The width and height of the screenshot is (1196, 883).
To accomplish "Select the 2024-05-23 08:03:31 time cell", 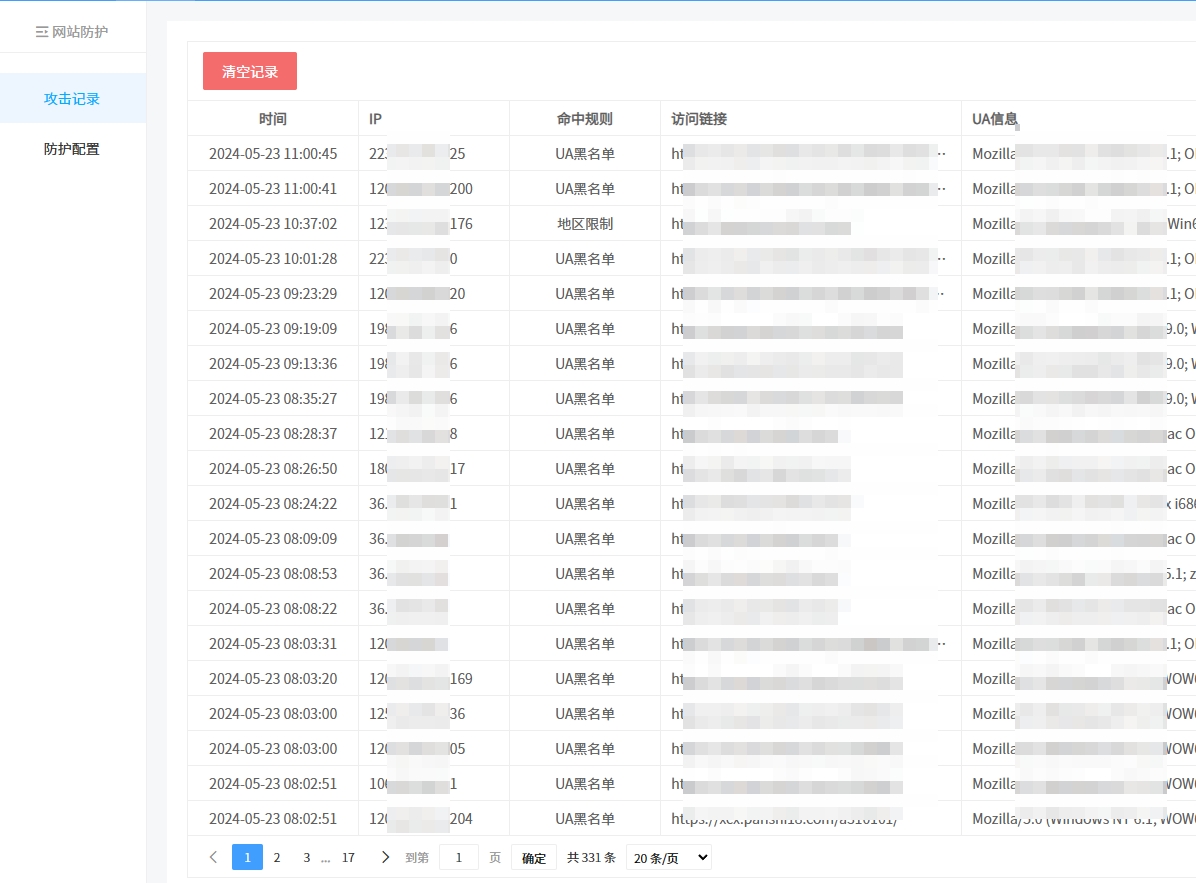I will (x=273, y=644).
